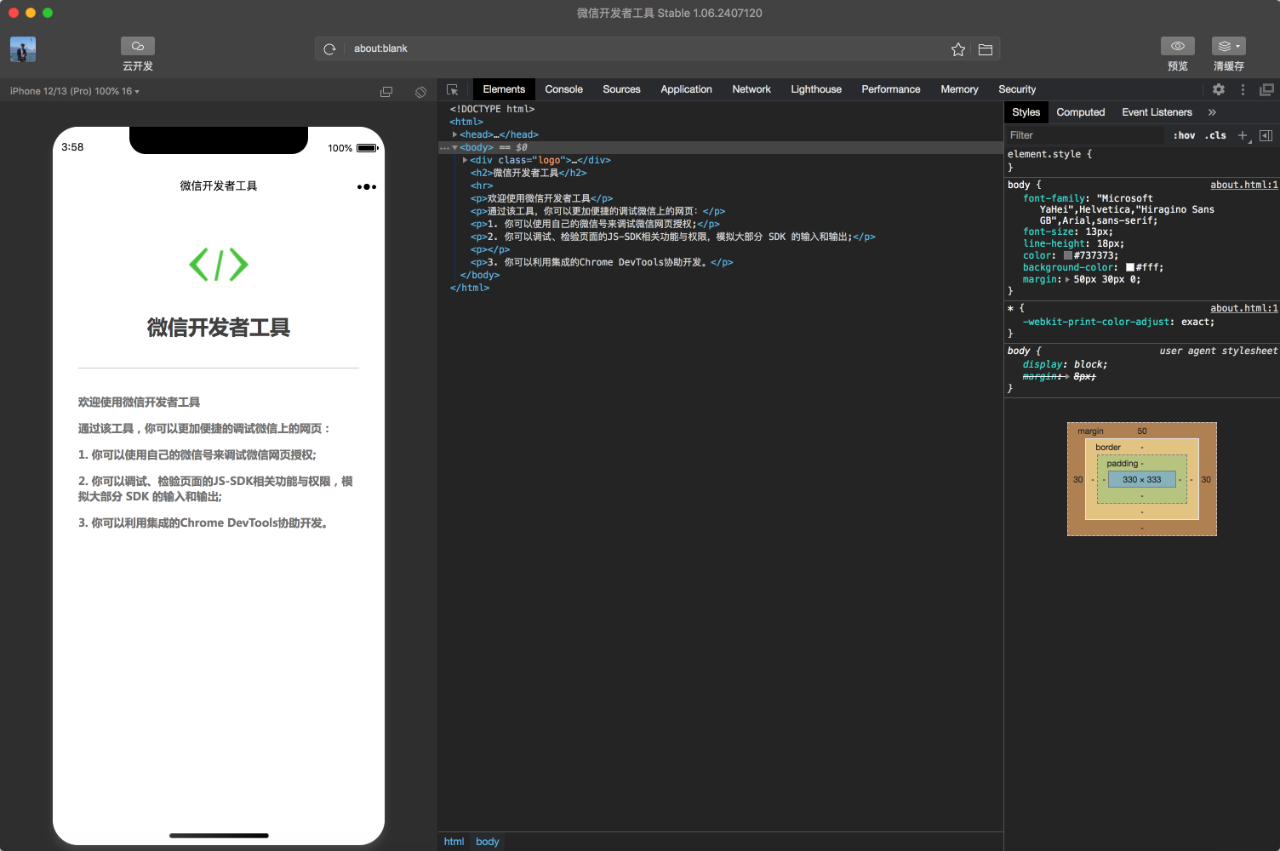
Task: Open the Sources tab
Action: pos(621,90)
